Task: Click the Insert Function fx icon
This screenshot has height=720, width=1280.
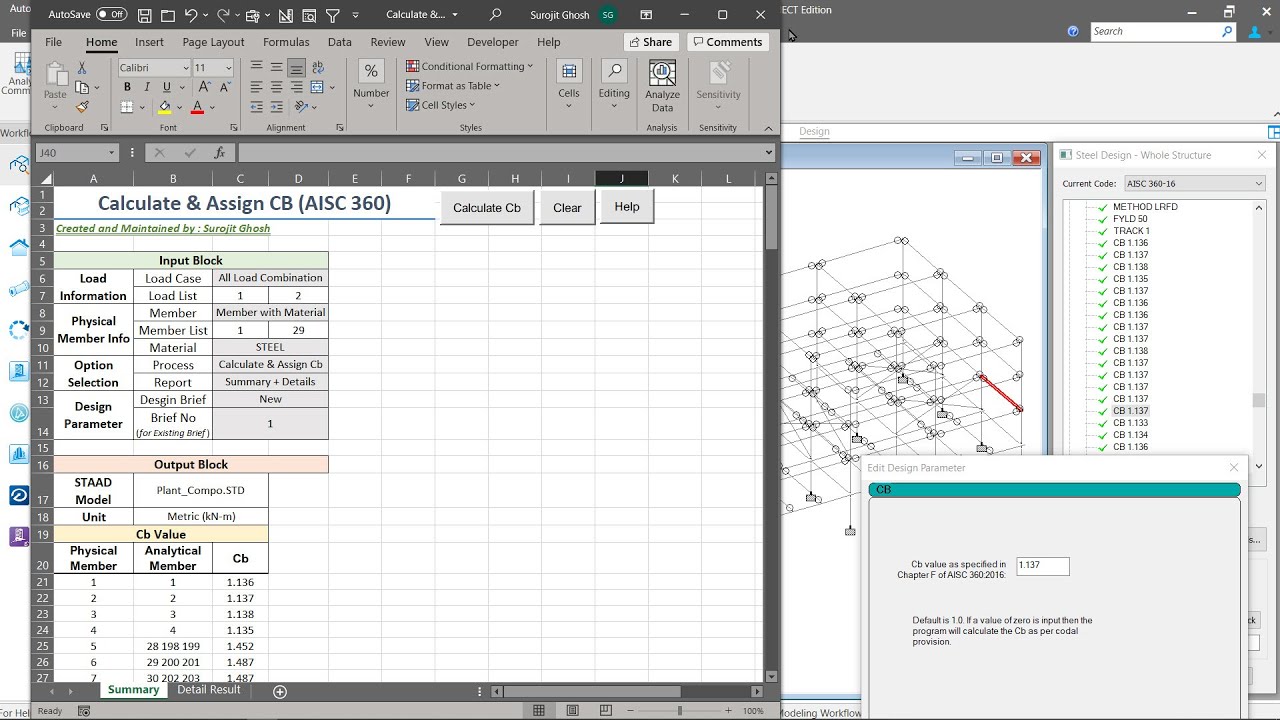Action: (219, 153)
